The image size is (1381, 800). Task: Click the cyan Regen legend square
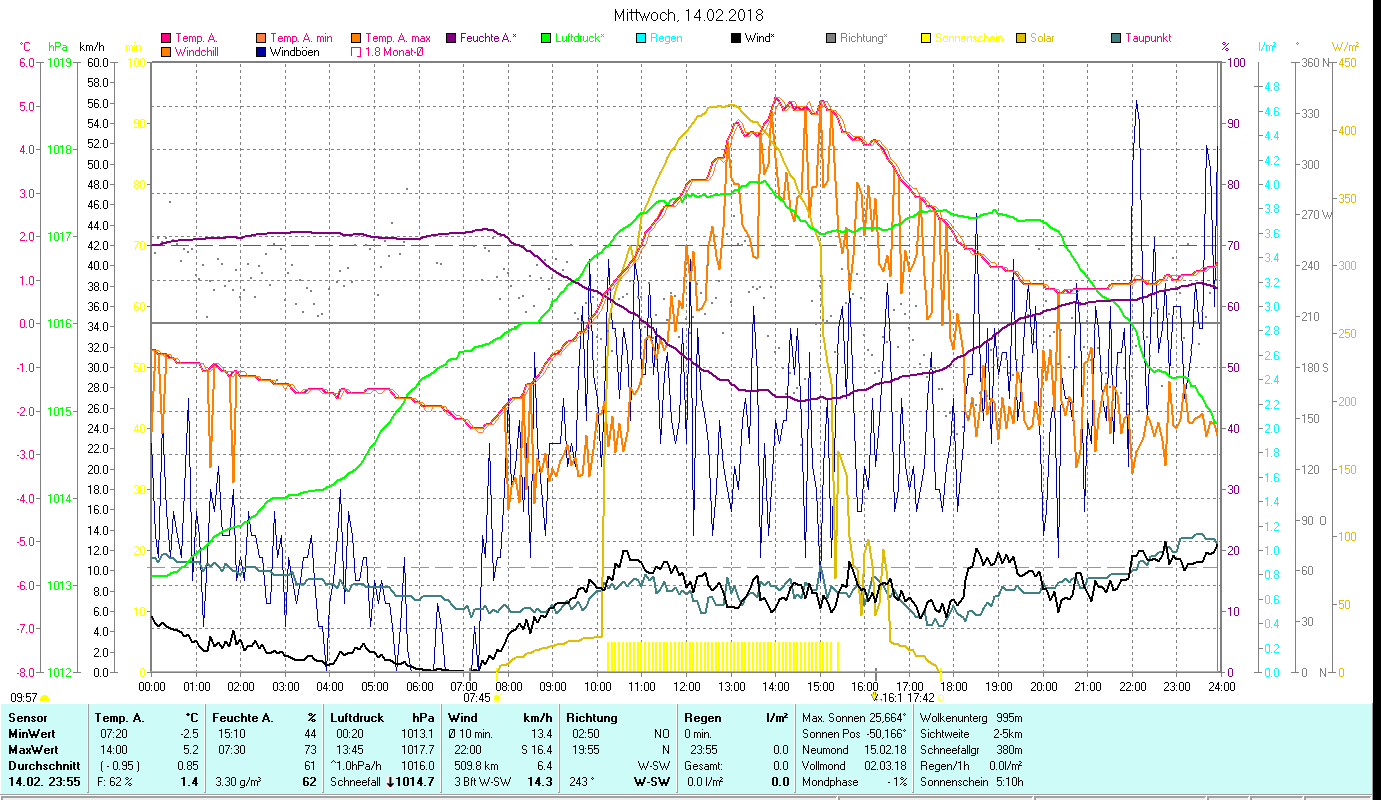[x=641, y=38]
